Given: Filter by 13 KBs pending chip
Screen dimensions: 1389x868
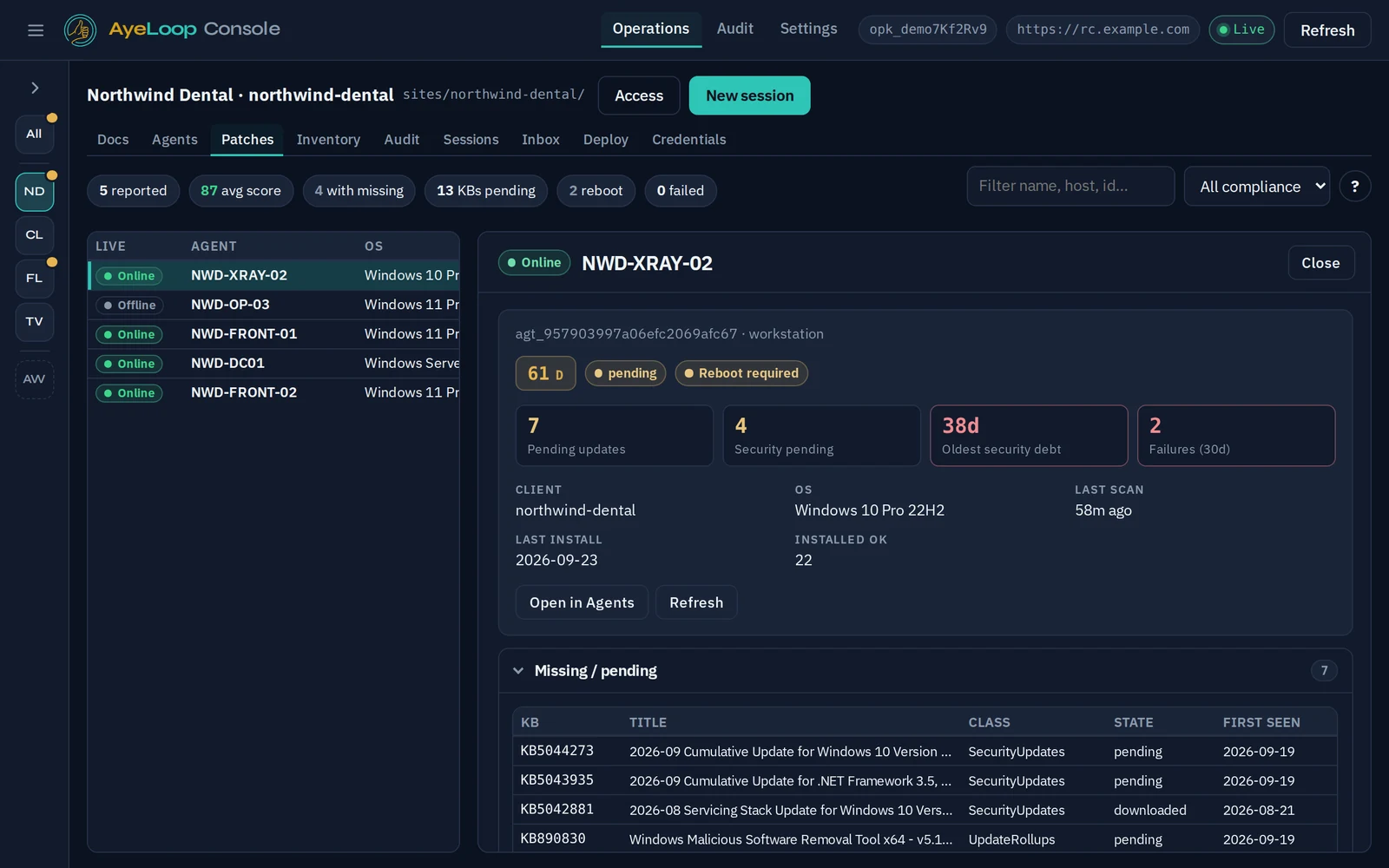Looking at the screenshot, I should (x=485, y=191).
